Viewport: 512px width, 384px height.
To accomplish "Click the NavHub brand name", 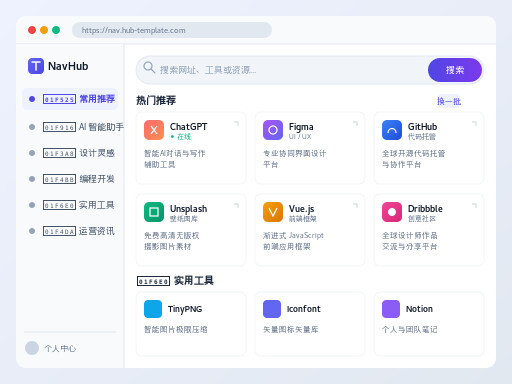I will pyautogui.click(x=68, y=66).
